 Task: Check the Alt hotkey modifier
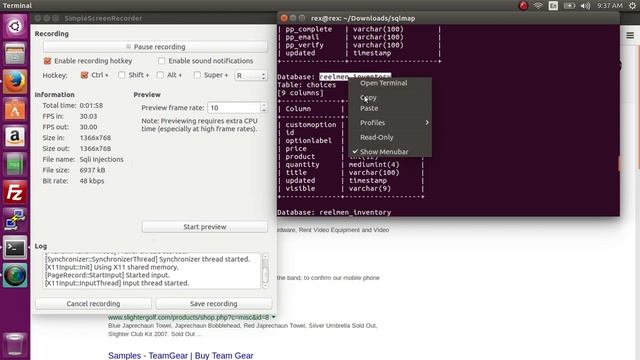(x=160, y=75)
